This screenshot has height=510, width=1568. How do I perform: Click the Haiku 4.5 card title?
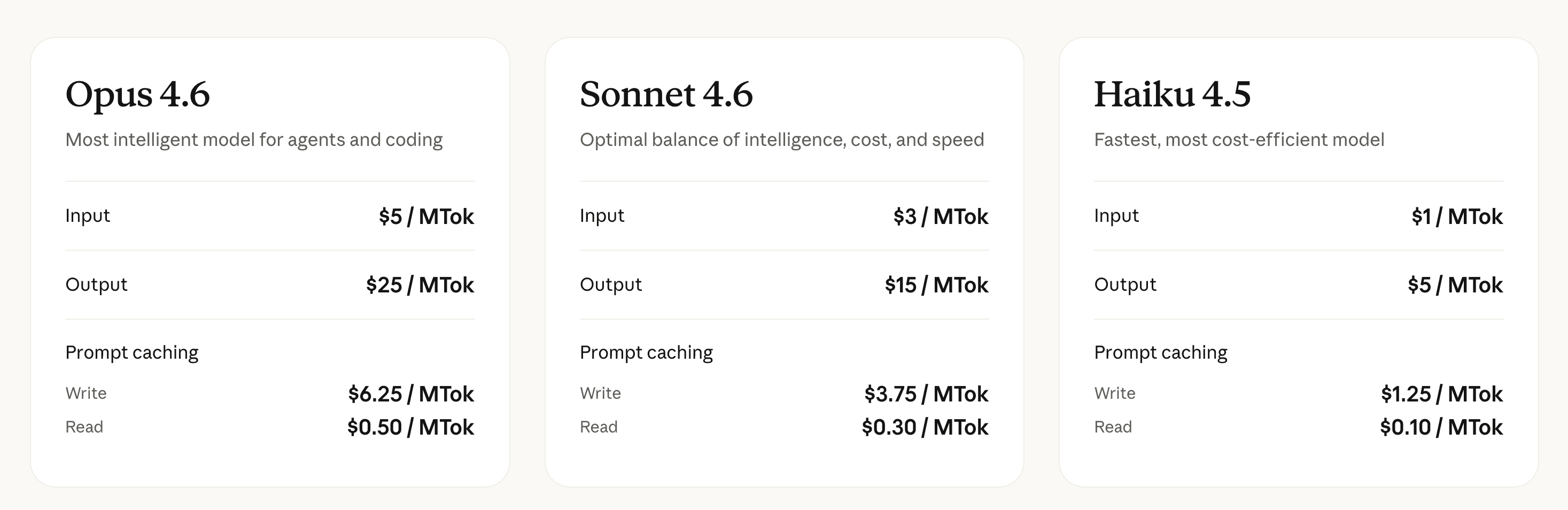1172,95
